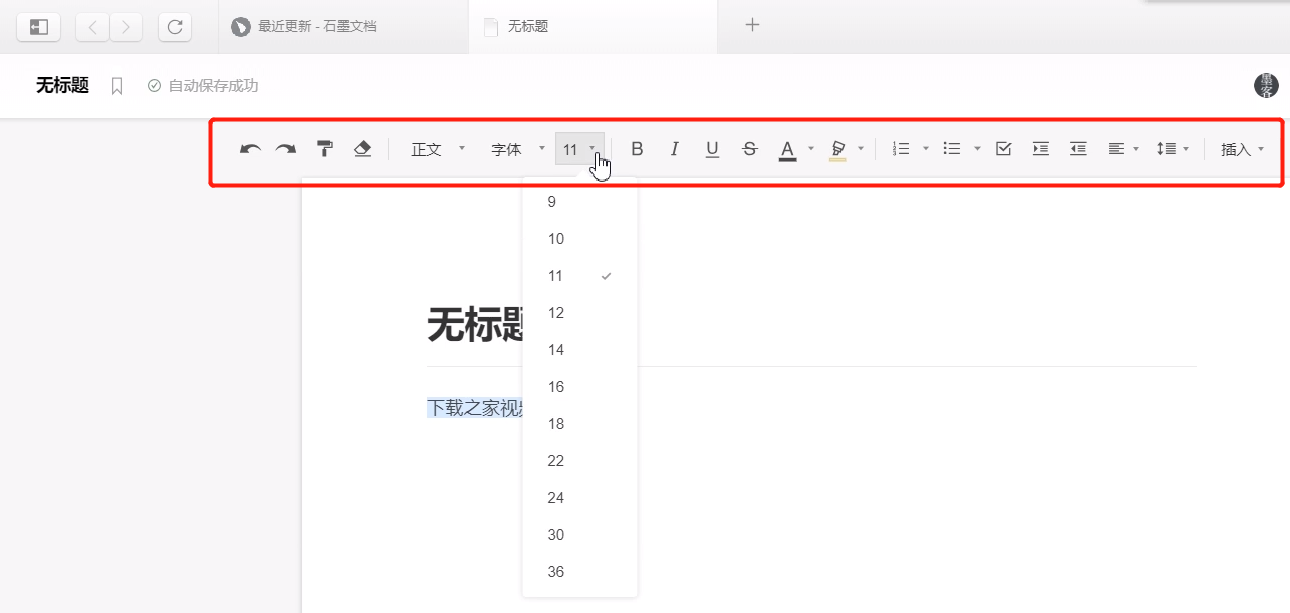Toggle underline formatting
Image resolution: width=1290 pixels, height=613 pixels.
tap(712, 148)
